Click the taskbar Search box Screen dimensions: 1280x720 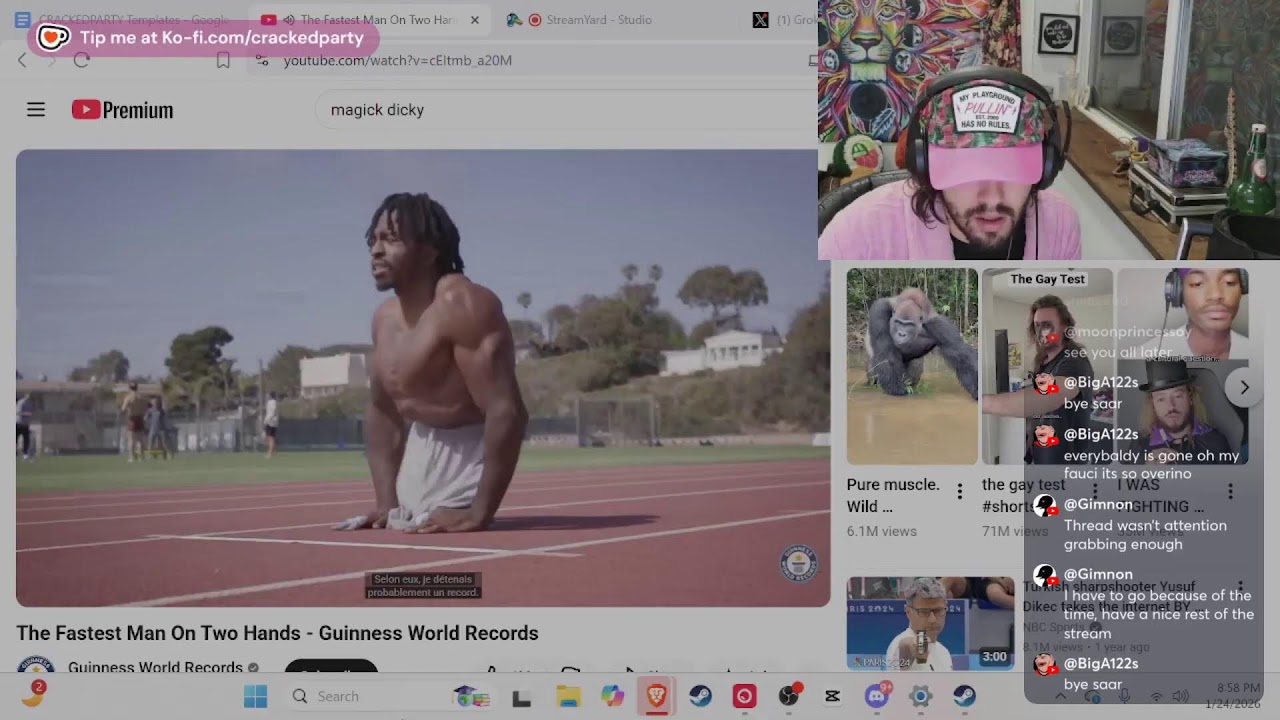click(x=360, y=696)
